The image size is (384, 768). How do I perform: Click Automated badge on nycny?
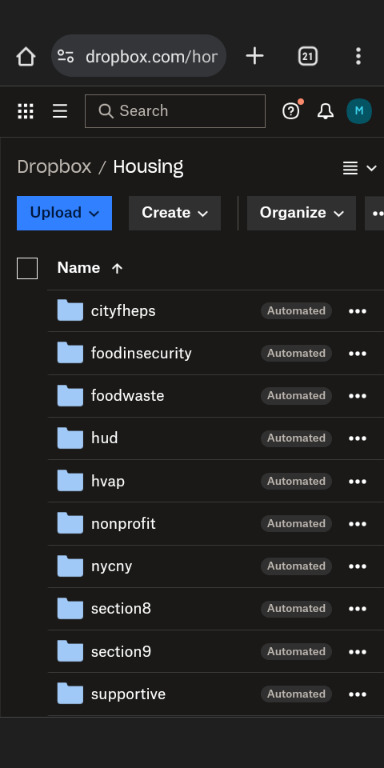[296, 566]
